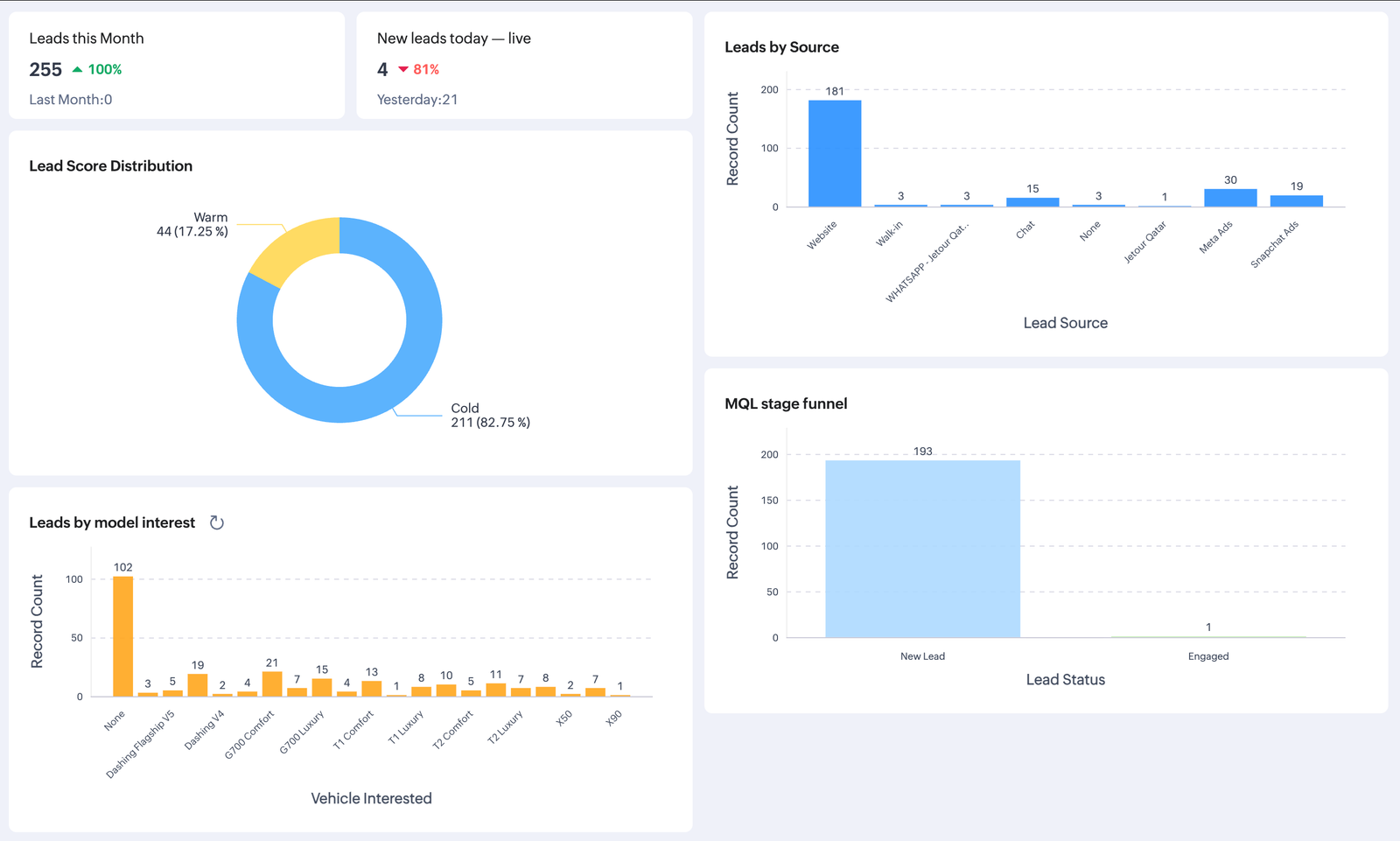Click the 'New Lead' axis label
The width and height of the screenshot is (1400, 841).
click(x=922, y=656)
